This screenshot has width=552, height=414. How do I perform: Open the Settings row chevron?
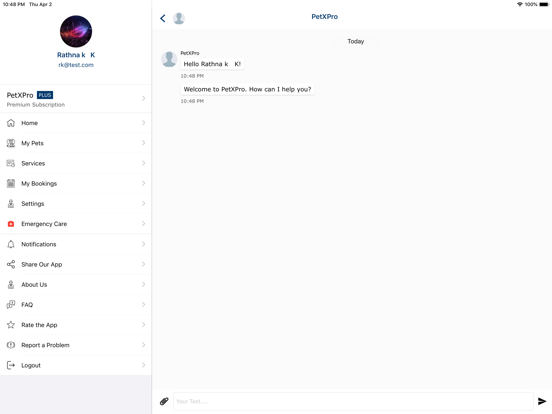pyautogui.click(x=143, y=203)
